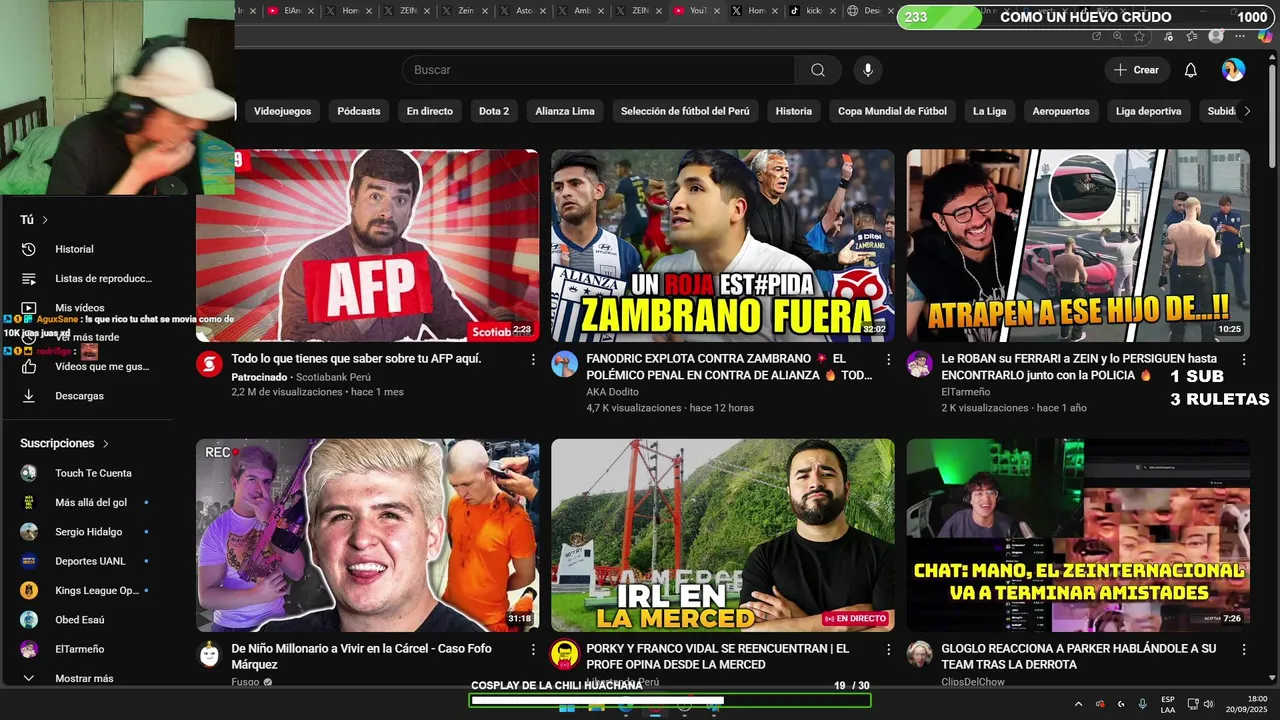Open the AFP Scotiabank video thumbnail
This screenshot has height=720, width=1280.
367,246
